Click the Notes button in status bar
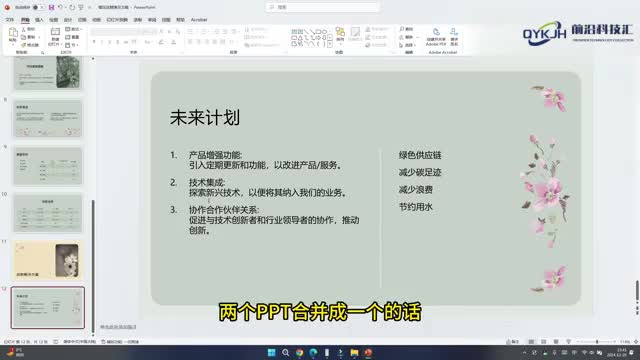 click(513, 342)
